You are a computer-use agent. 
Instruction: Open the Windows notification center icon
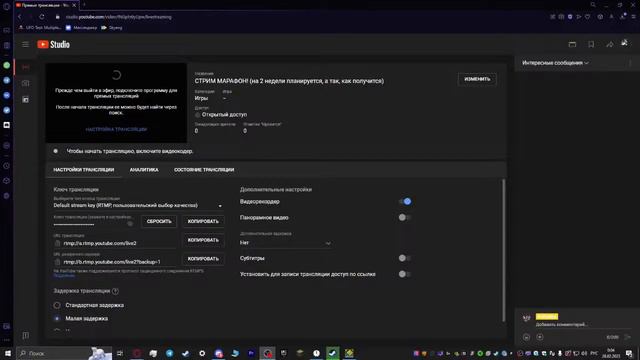[x=629, y=353]
